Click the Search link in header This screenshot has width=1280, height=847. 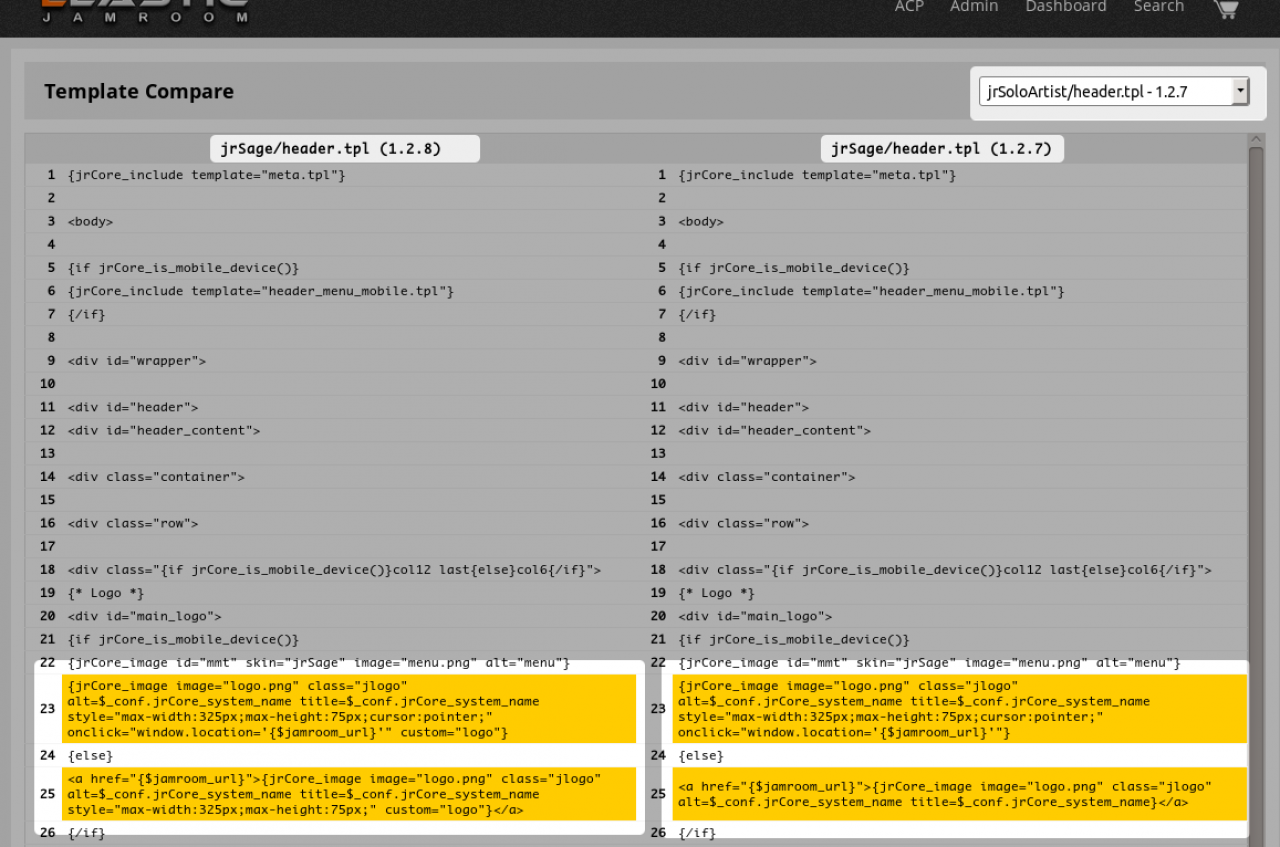[1158, 7]
